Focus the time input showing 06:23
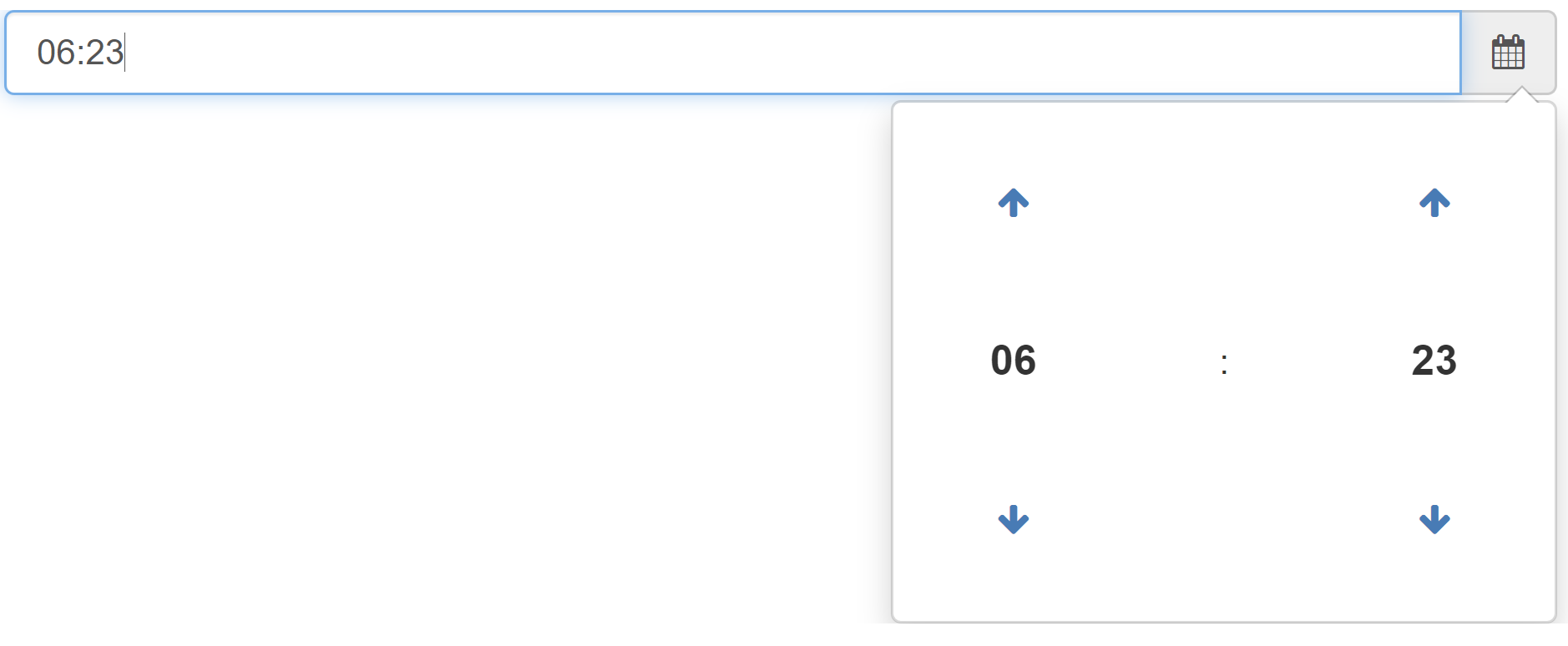This screenshot has height=646, width=1568. (733, 53)
